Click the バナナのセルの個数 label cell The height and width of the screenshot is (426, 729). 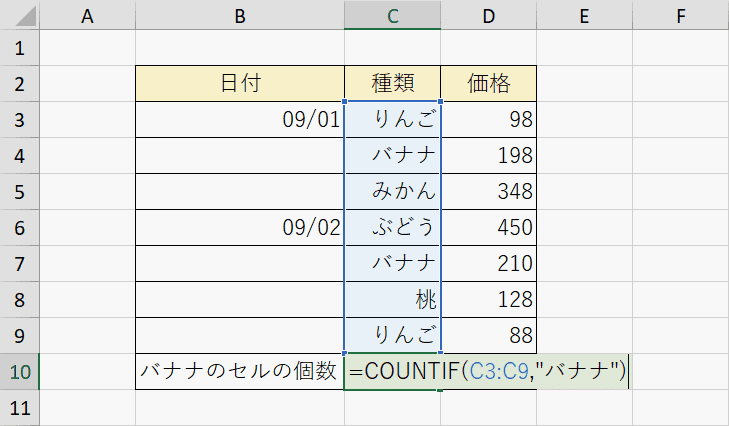[x=240, y=372]
